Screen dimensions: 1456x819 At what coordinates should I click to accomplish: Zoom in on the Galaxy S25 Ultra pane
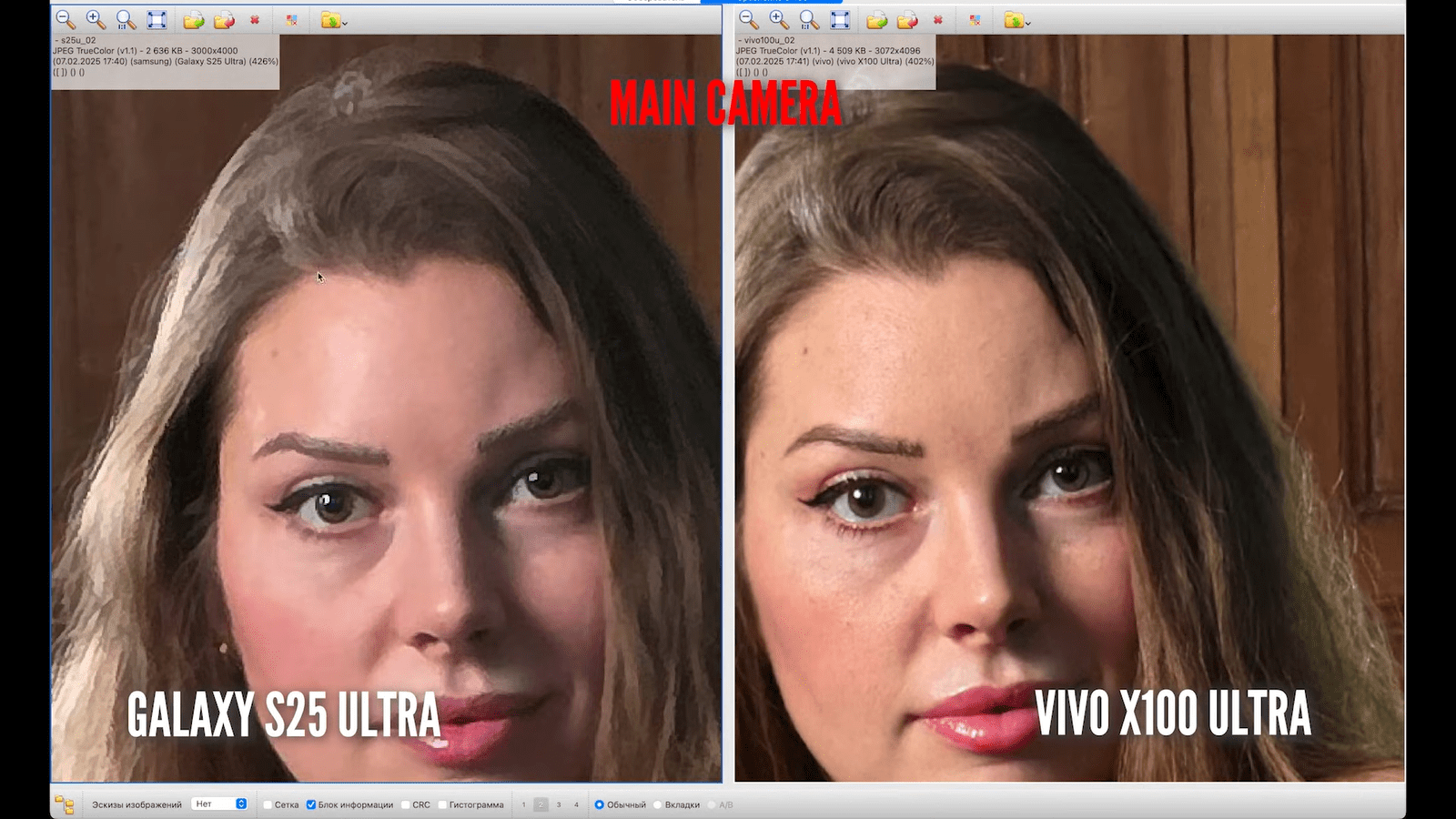pyautogui.click(x=96, y=19)
